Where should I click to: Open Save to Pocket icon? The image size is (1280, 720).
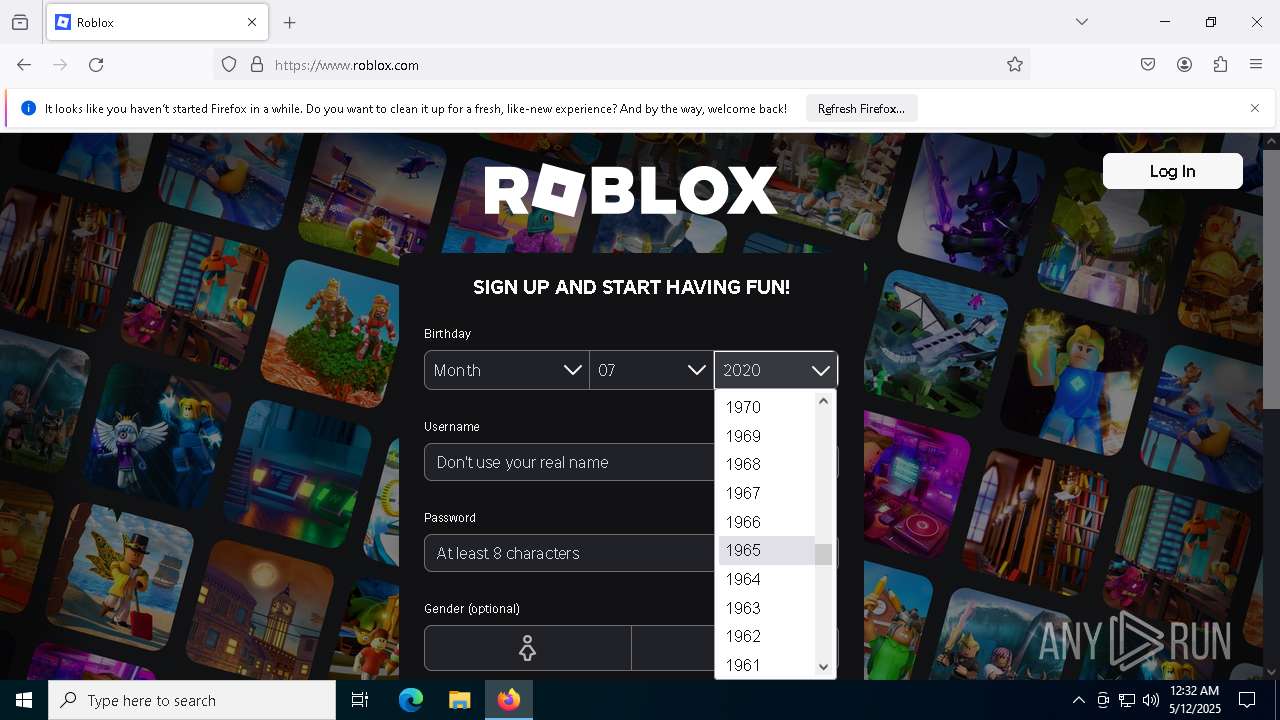1148,64
